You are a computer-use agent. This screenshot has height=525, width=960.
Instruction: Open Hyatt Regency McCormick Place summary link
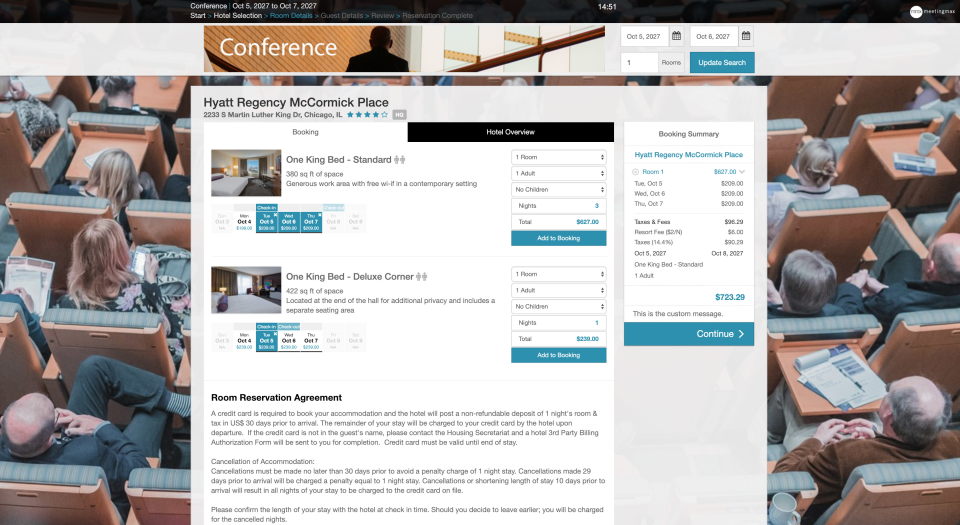click(x=688, y=155)
